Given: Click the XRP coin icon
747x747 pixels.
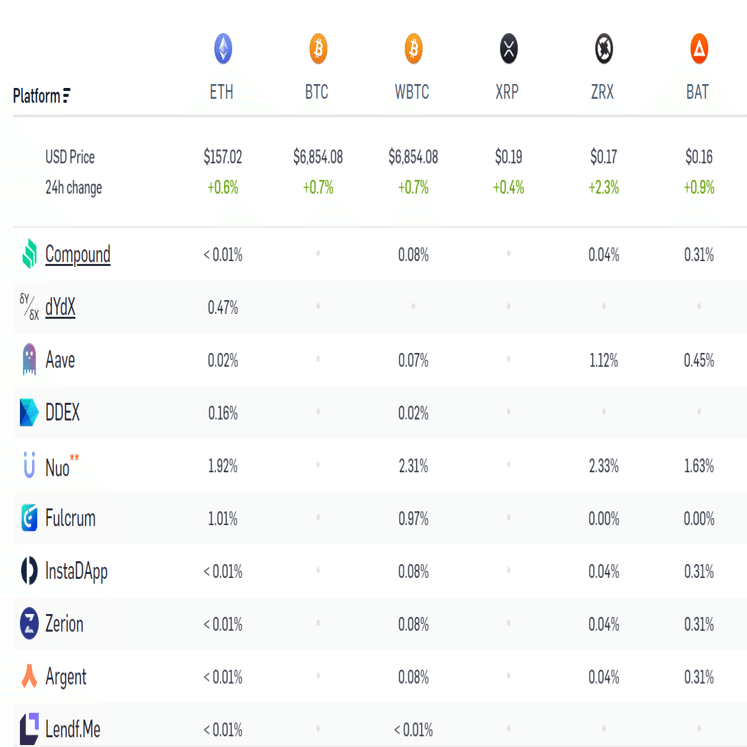Looking at the screenshot, I should pyautogui.click(x=508, y=48).
